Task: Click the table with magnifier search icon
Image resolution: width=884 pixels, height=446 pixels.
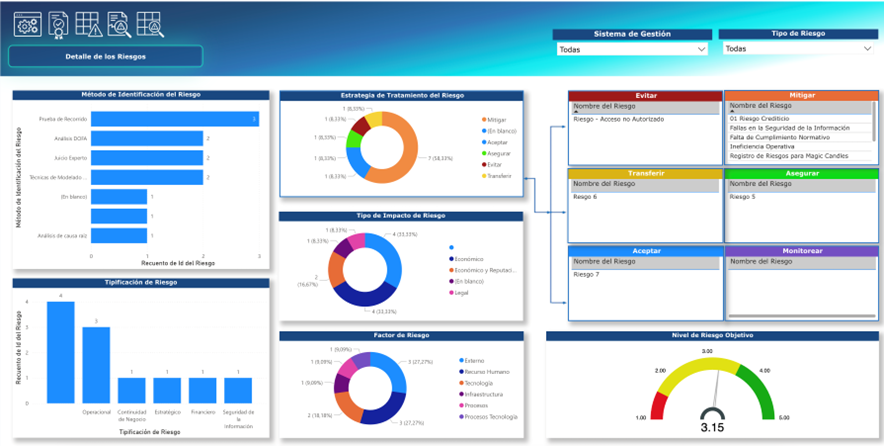Action: [x=150, y=24]
